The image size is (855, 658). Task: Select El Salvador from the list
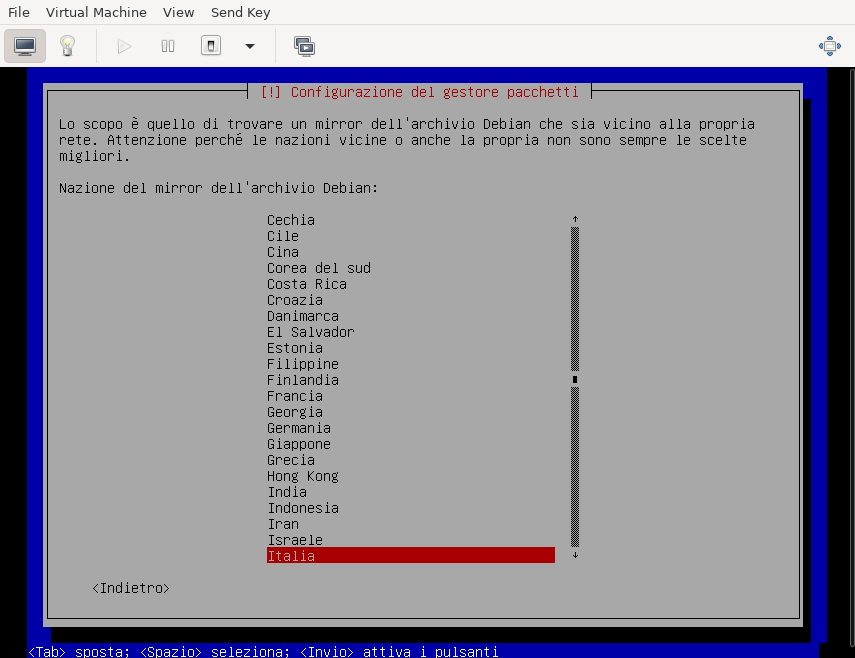tap(411, 332)
